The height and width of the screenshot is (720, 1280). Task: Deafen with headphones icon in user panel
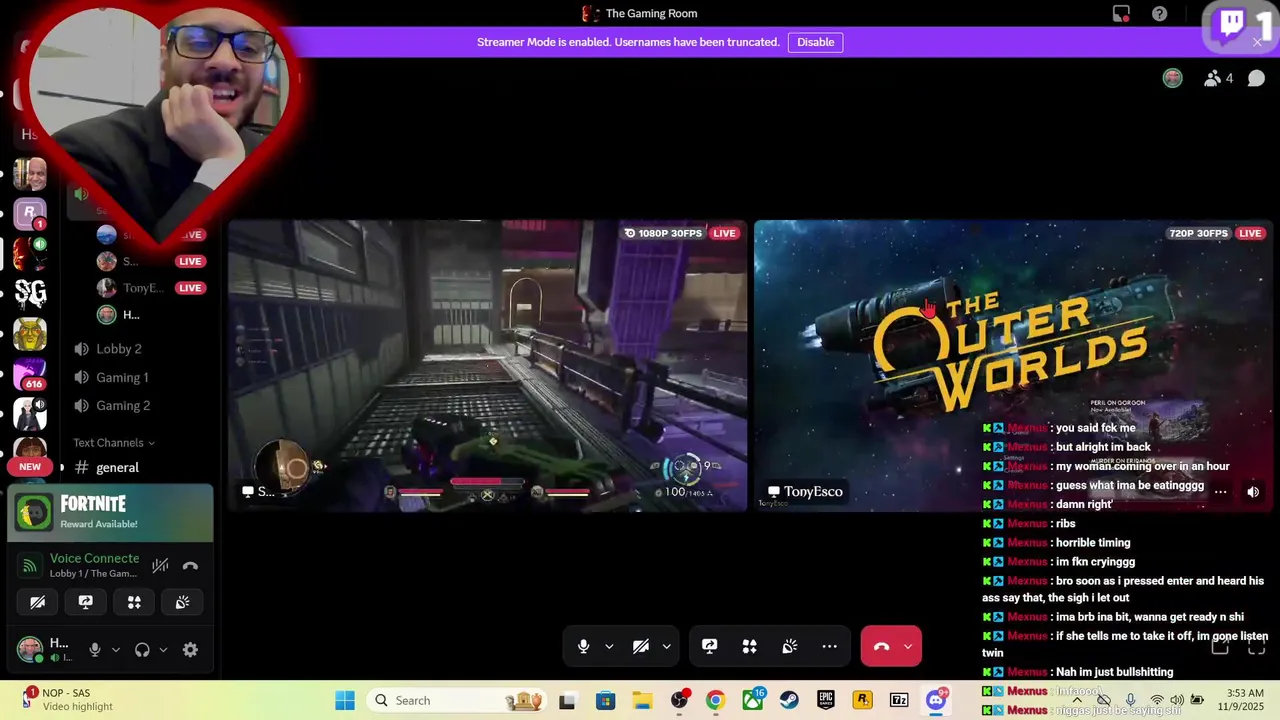142,650
